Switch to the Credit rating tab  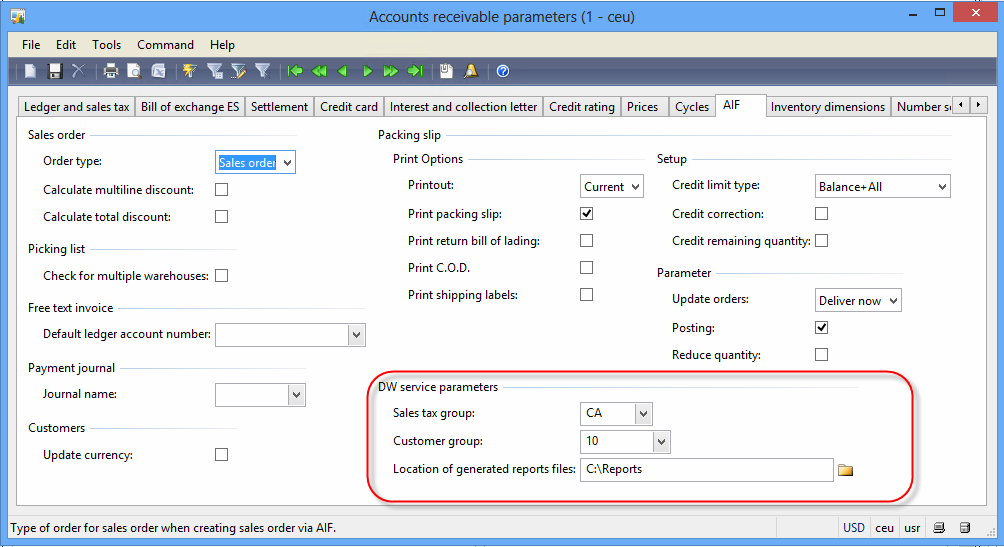581,107
